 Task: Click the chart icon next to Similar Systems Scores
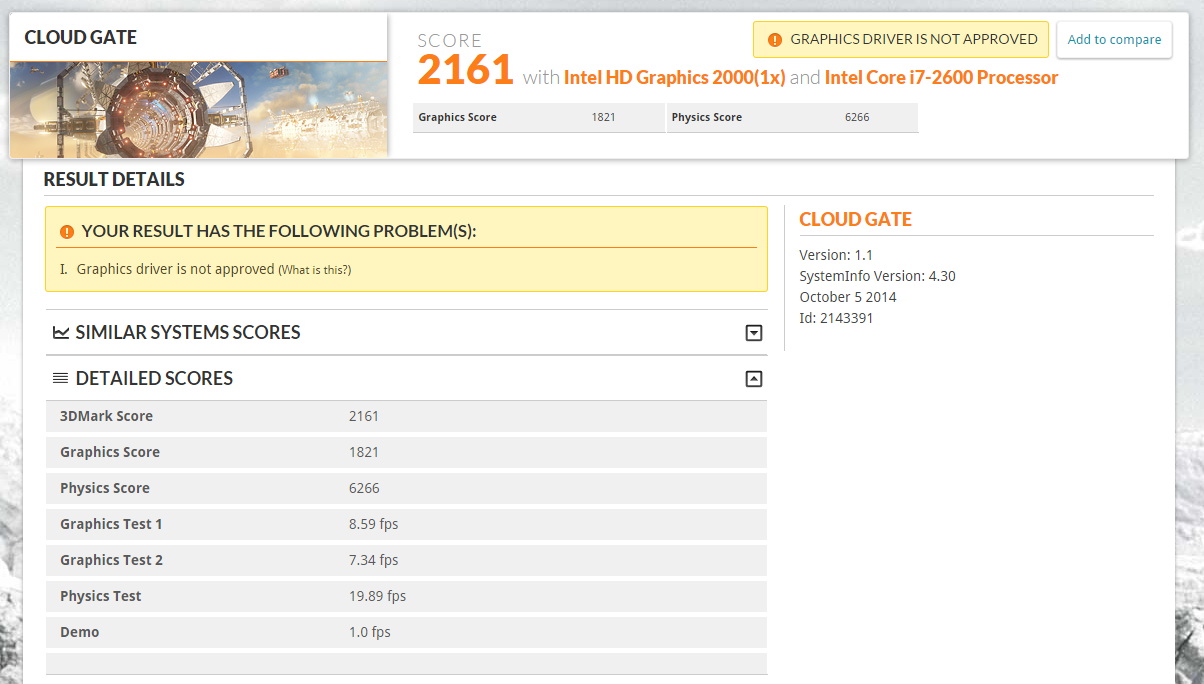click(61, 333)
